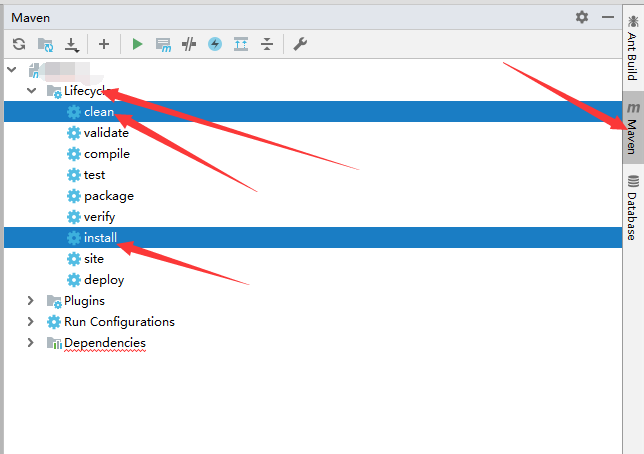
Task: Click Expand All toolbar icon
Action: point(241,44)
